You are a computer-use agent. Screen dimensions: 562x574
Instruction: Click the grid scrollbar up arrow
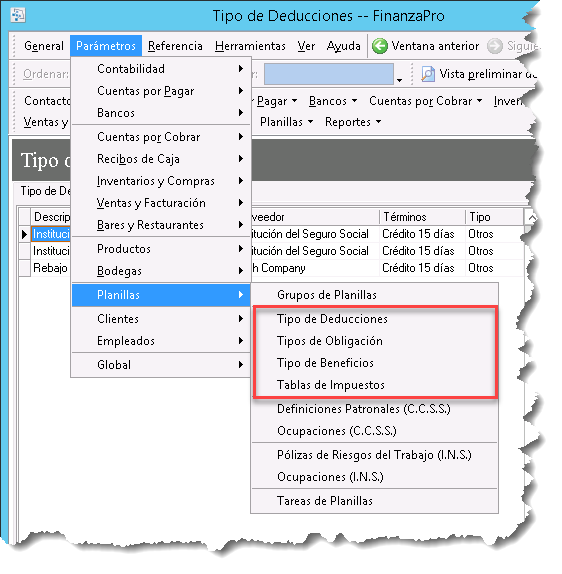pos(532,218)
